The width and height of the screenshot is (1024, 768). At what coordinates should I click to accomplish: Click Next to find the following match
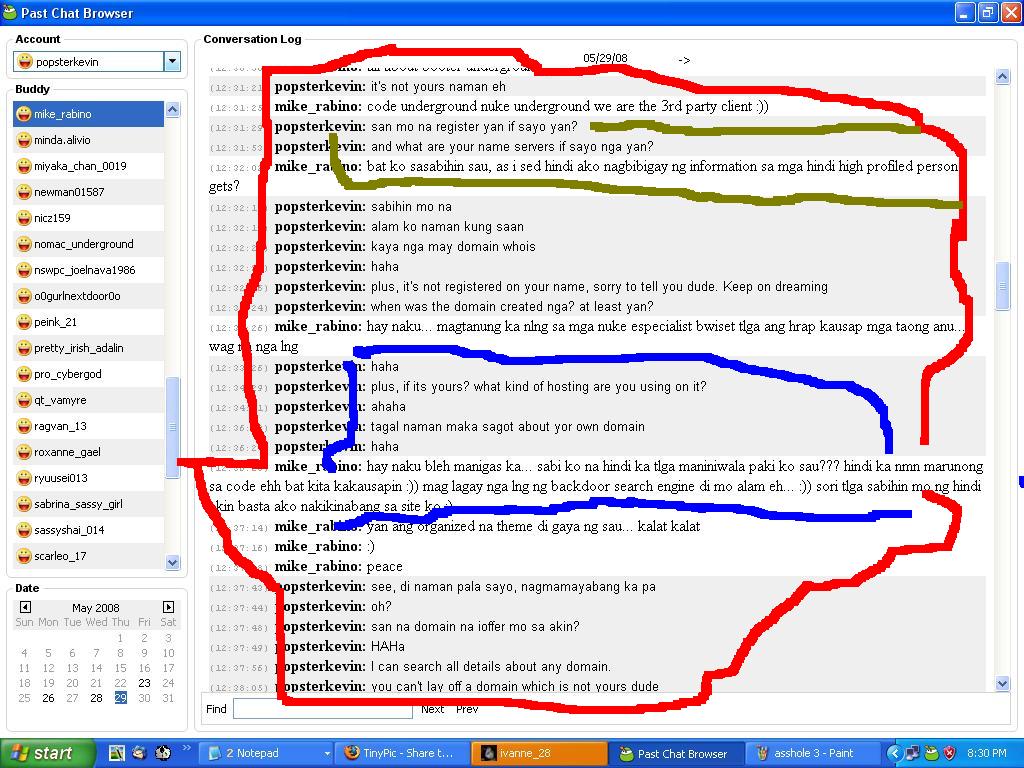coord(432,709)
